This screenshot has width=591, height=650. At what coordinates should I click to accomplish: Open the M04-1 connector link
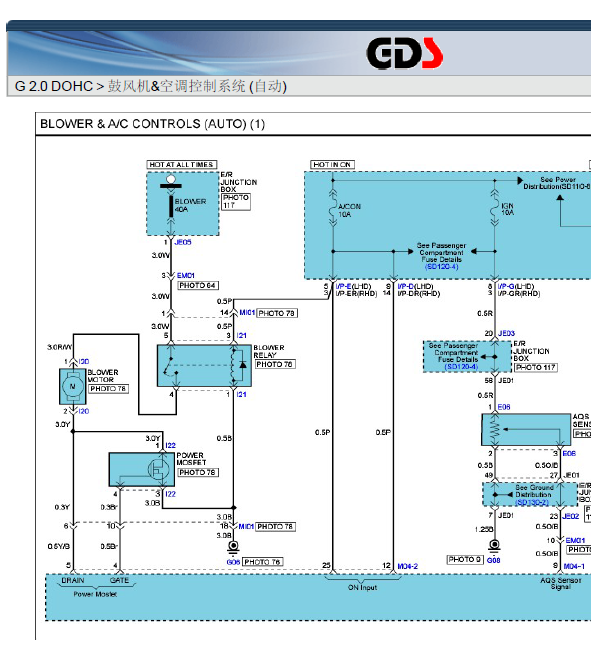point(574,566)
